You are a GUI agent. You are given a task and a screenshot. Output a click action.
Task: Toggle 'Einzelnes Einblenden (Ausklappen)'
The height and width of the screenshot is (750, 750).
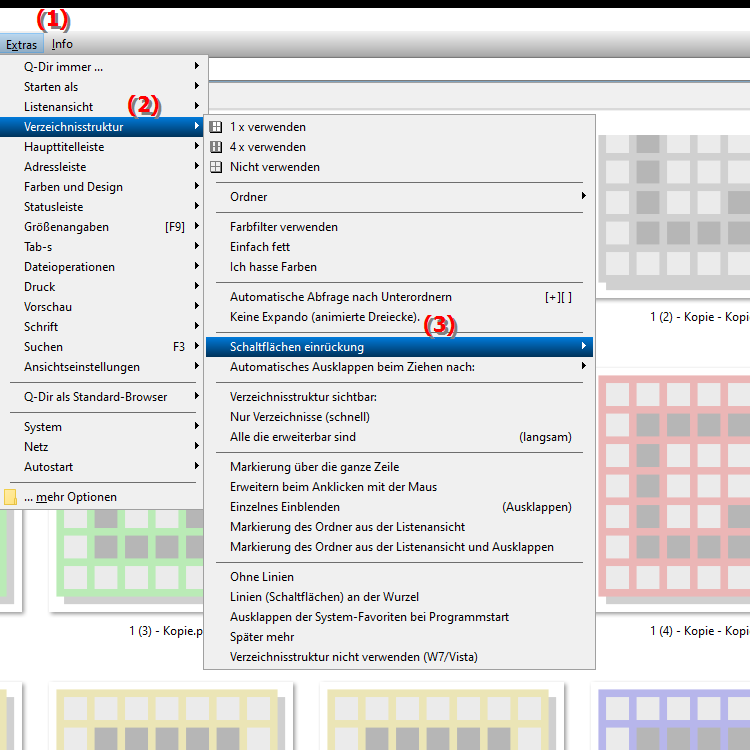pyautogui.click(x=399, y=507)
